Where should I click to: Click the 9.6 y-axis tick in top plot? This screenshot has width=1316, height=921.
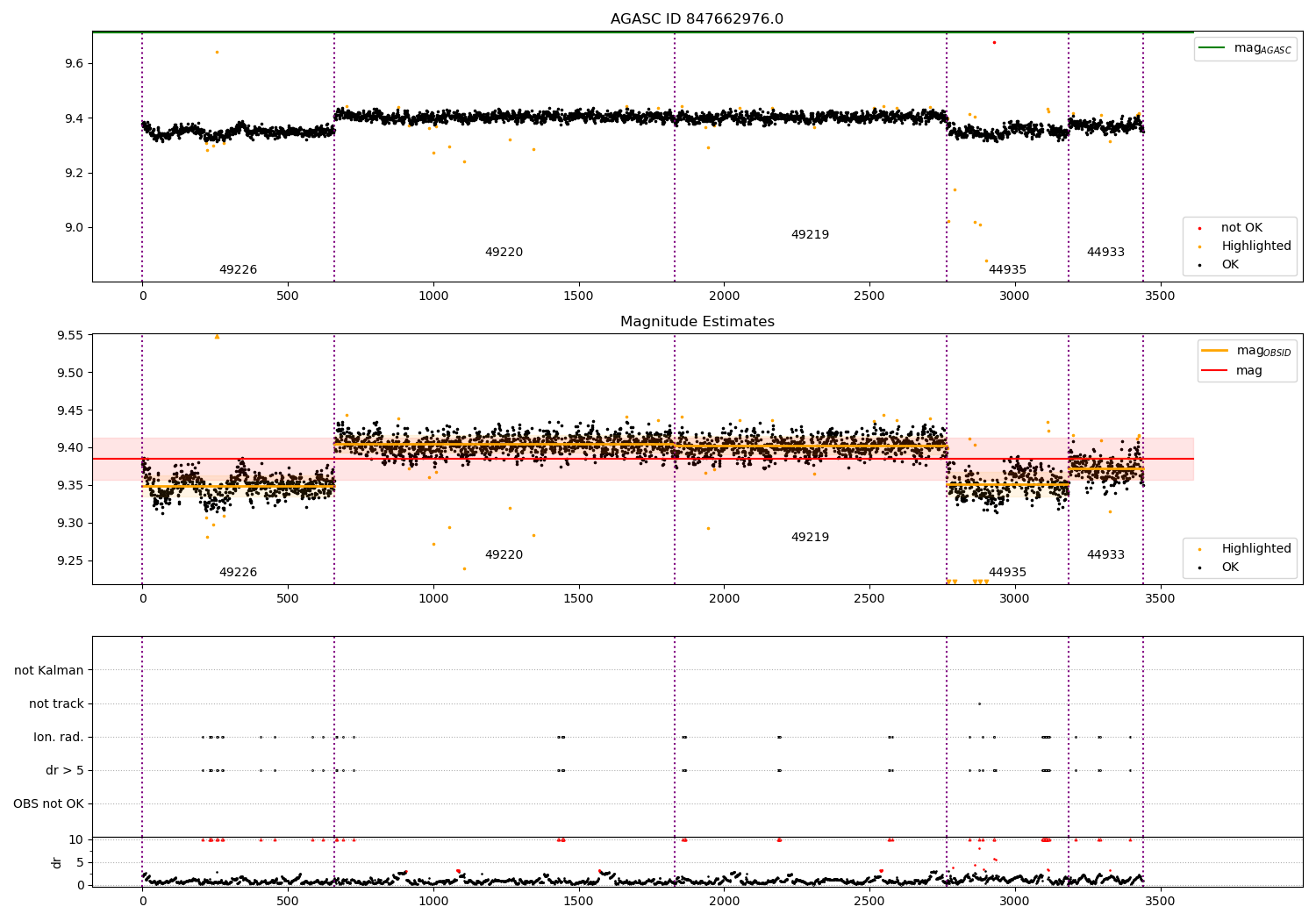click(x=74, y=64)
